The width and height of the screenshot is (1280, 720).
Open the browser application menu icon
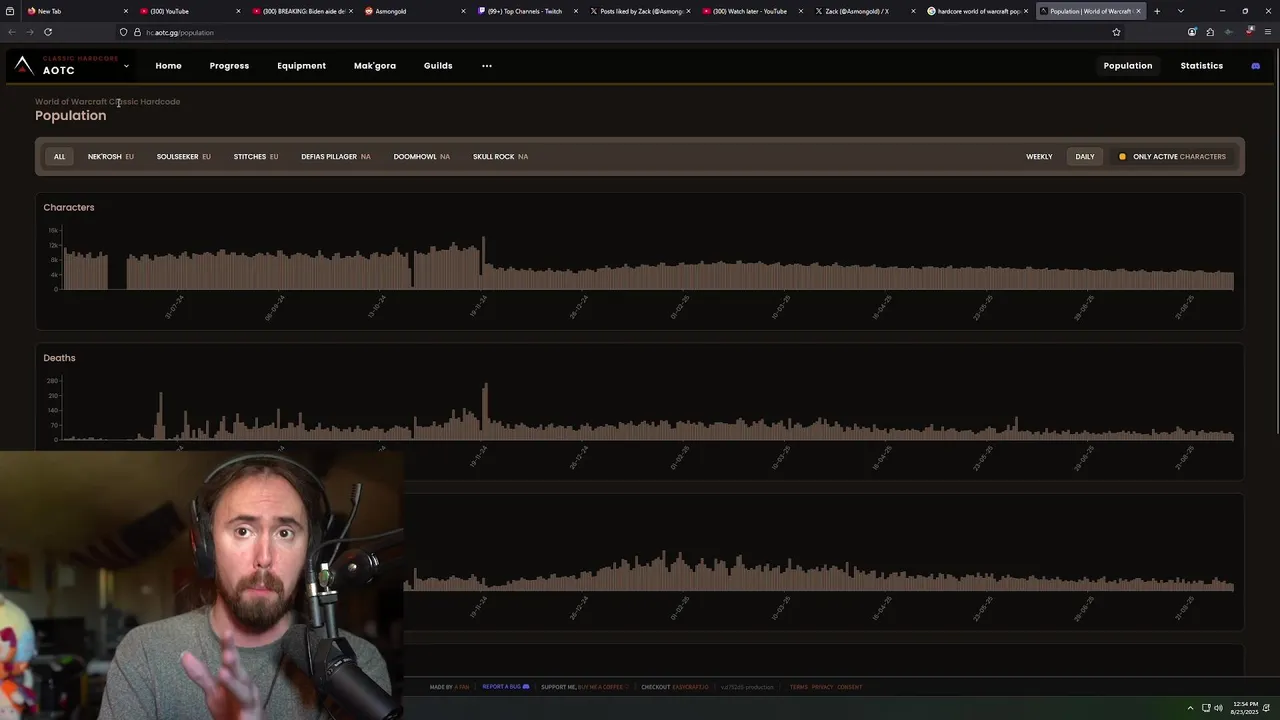pyautogui.click(x=1268, y=32)
